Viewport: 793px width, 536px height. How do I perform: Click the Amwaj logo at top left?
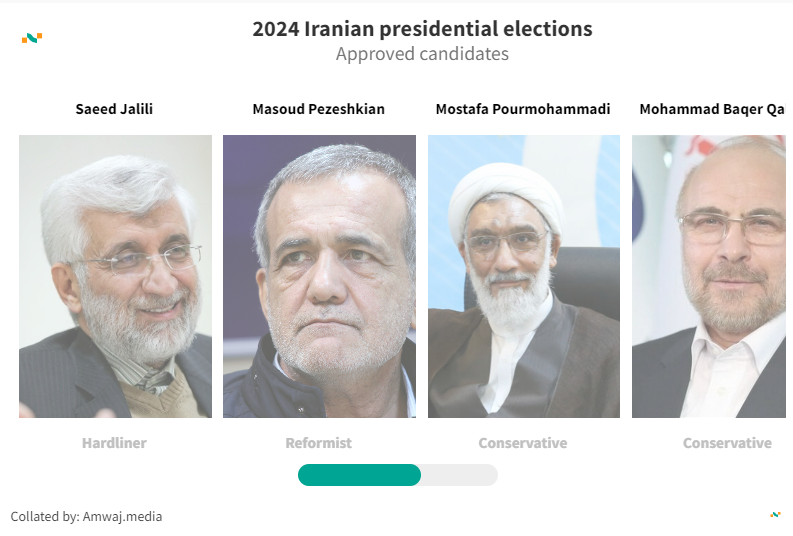32,39
